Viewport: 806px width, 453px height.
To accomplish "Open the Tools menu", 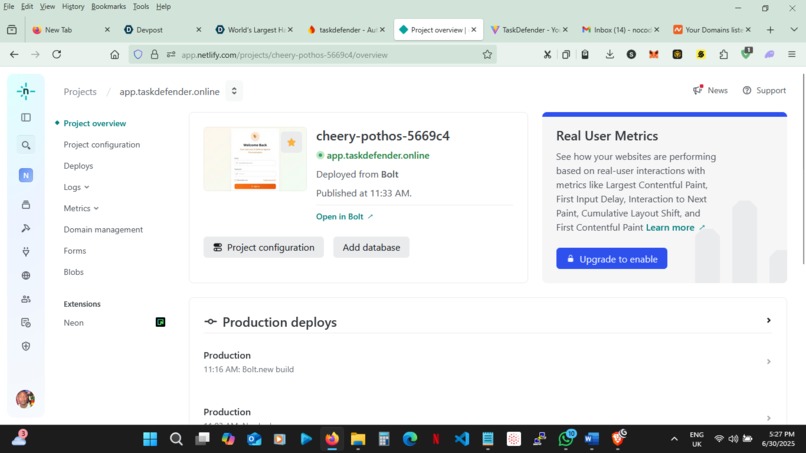I will (141, 7).
